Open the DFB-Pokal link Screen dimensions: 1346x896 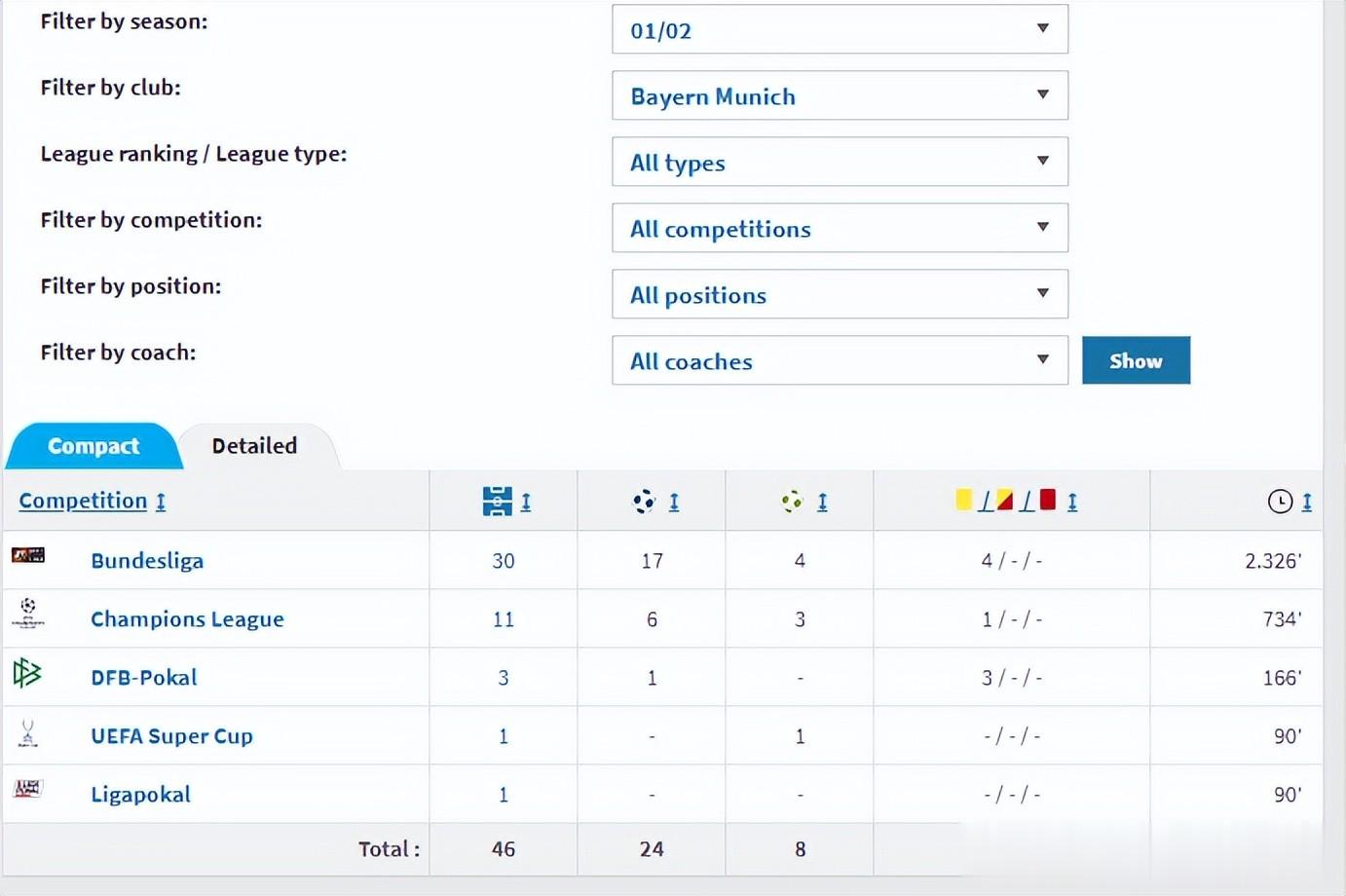(x=144, y=678)
